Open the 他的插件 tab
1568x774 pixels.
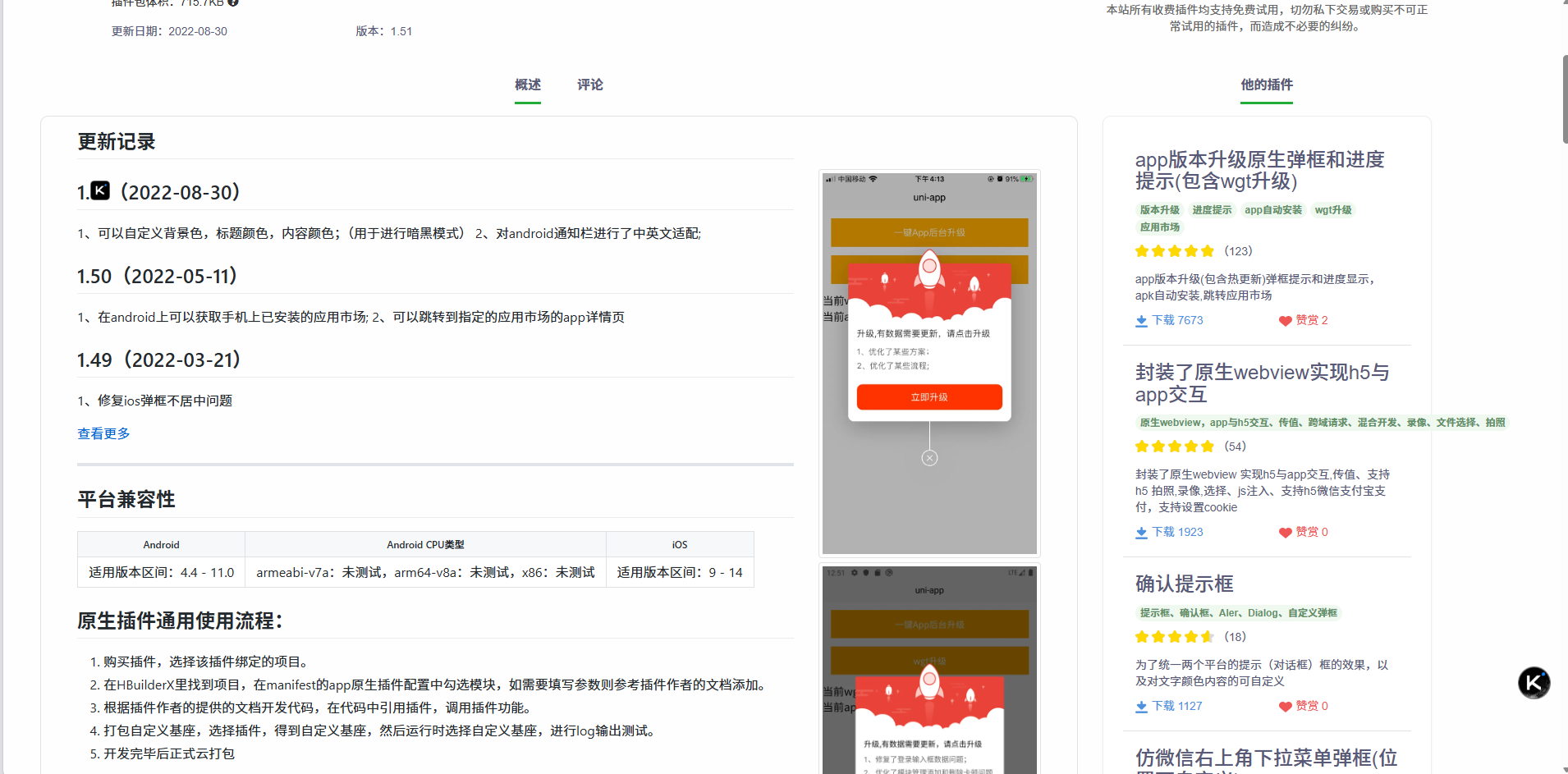[x=1266, y=85]
